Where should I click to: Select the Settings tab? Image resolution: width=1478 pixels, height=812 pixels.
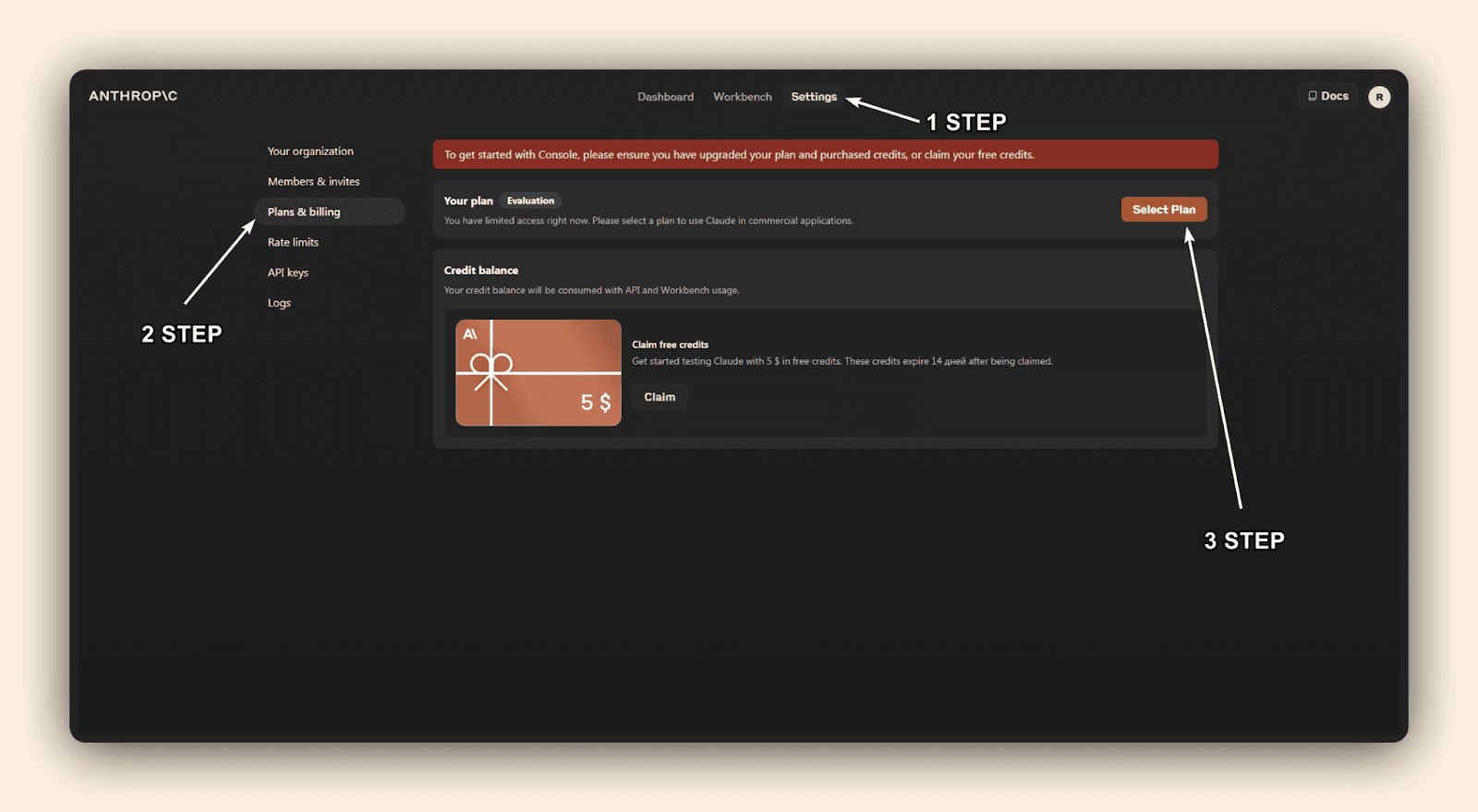click(813, 97)
